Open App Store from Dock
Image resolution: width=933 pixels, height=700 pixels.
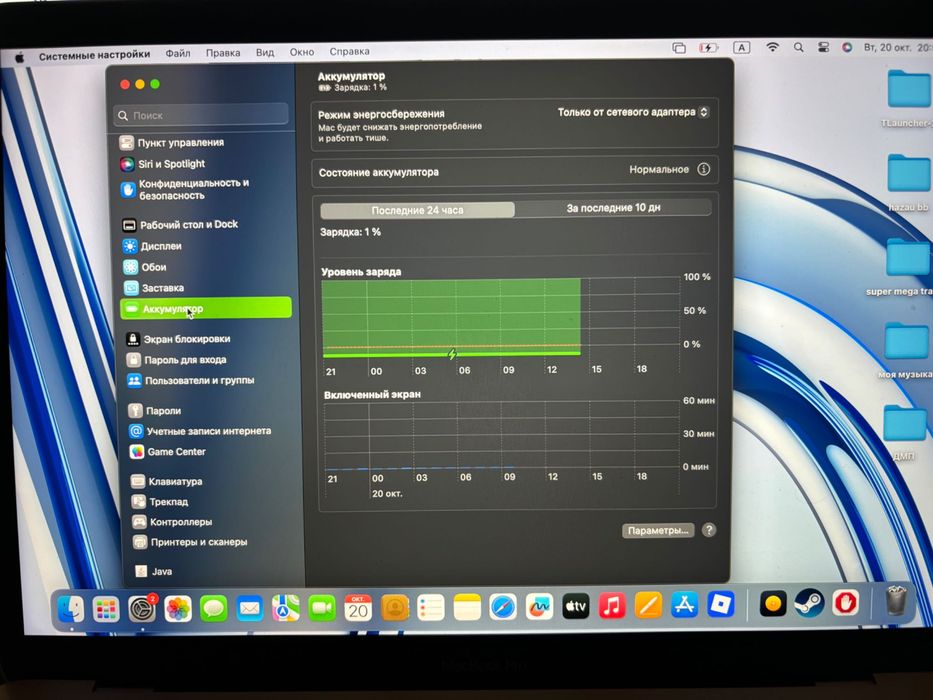coord(684,605)
